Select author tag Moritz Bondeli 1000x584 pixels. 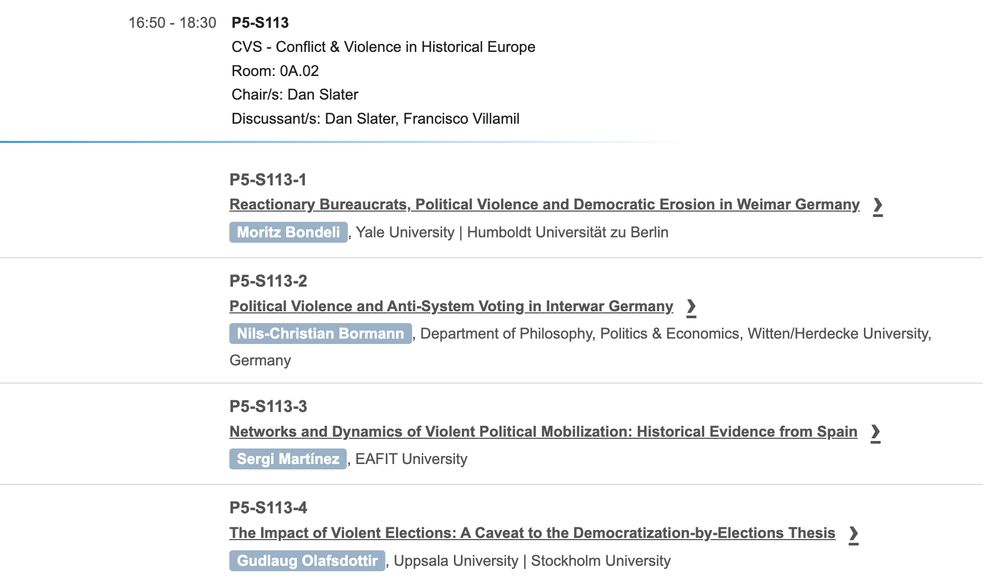[288, 232]
